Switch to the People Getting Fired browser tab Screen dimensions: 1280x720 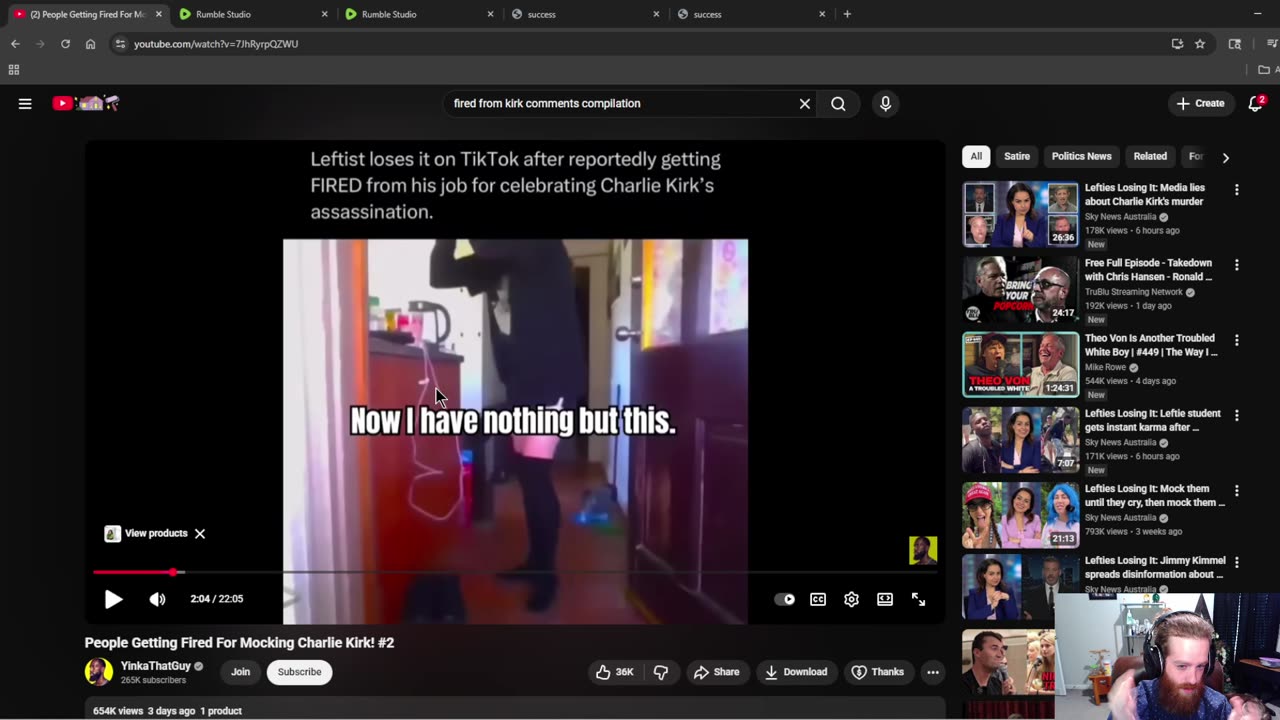[87, 14]
